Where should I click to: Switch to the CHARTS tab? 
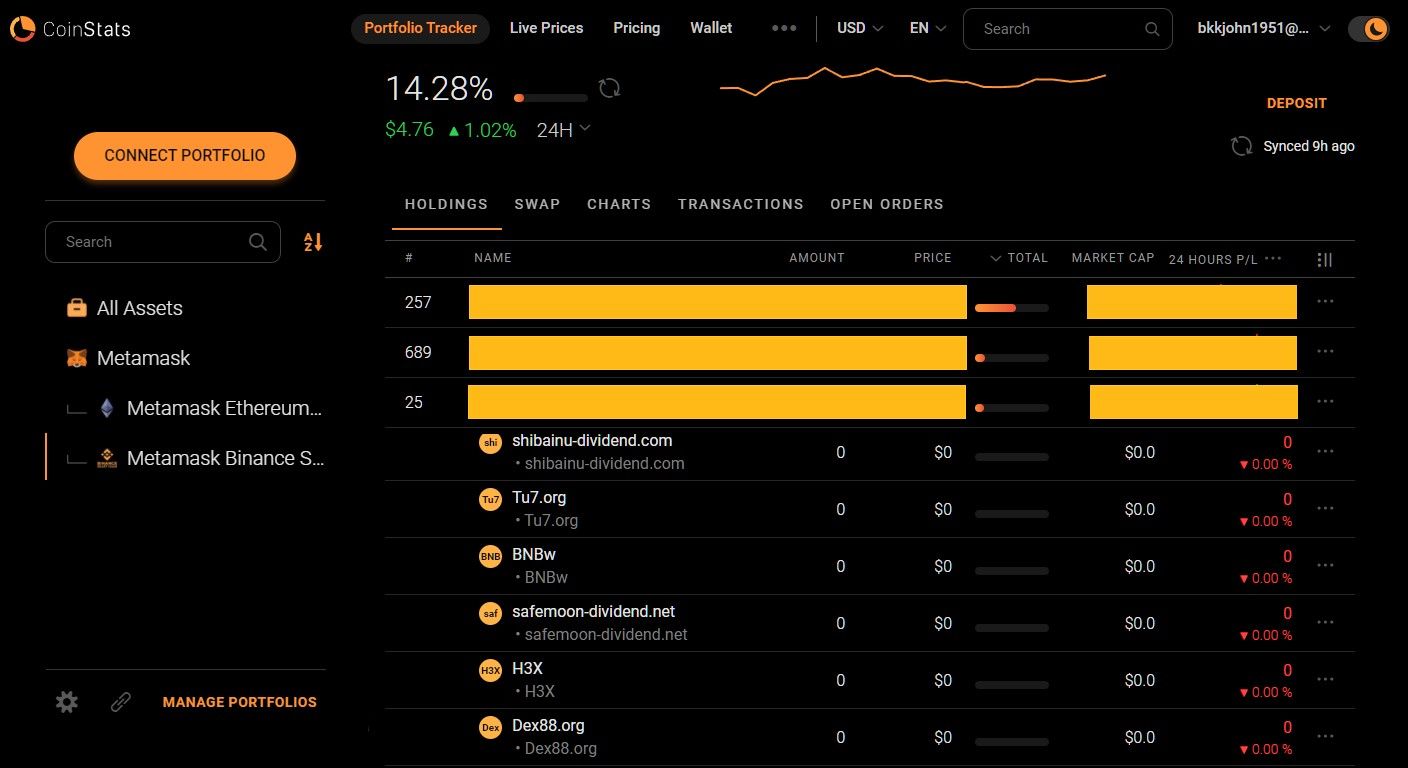click(x=619, y=204)
